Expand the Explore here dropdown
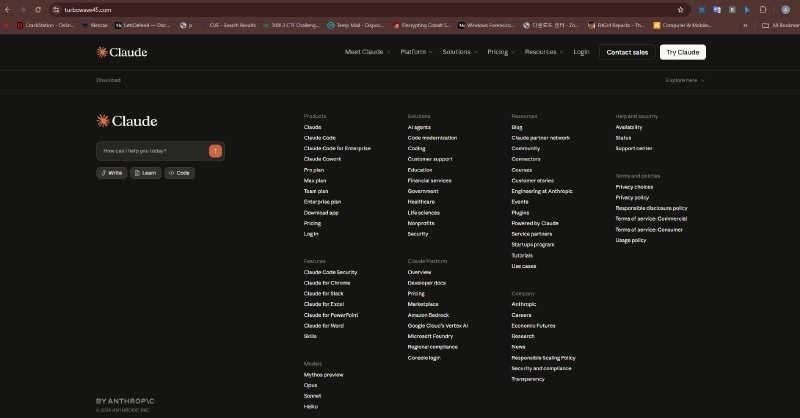This screenshot has height=418, width=800. click(685, 80)
